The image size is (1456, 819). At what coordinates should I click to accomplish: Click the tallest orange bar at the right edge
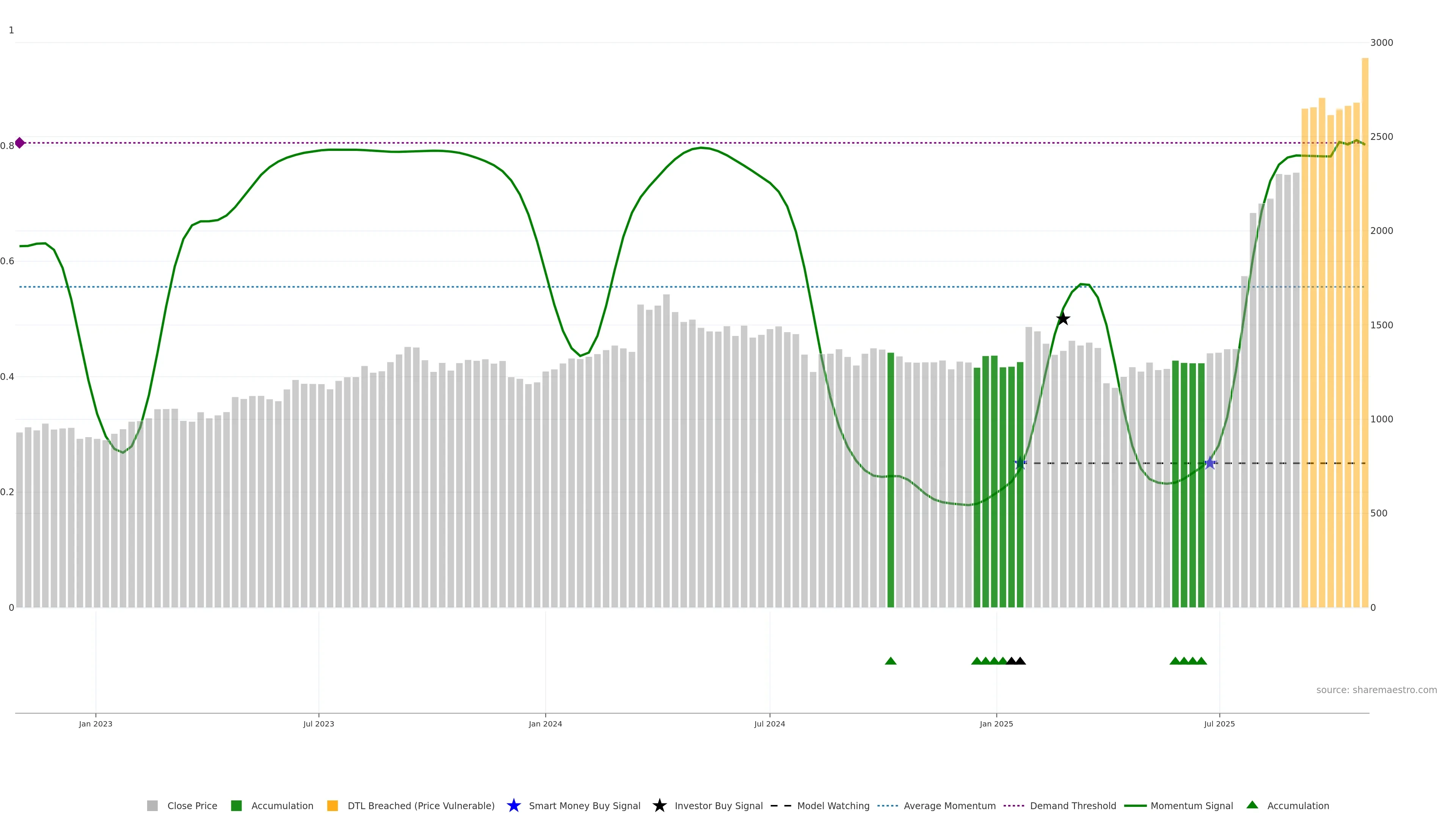[1365, 333]
